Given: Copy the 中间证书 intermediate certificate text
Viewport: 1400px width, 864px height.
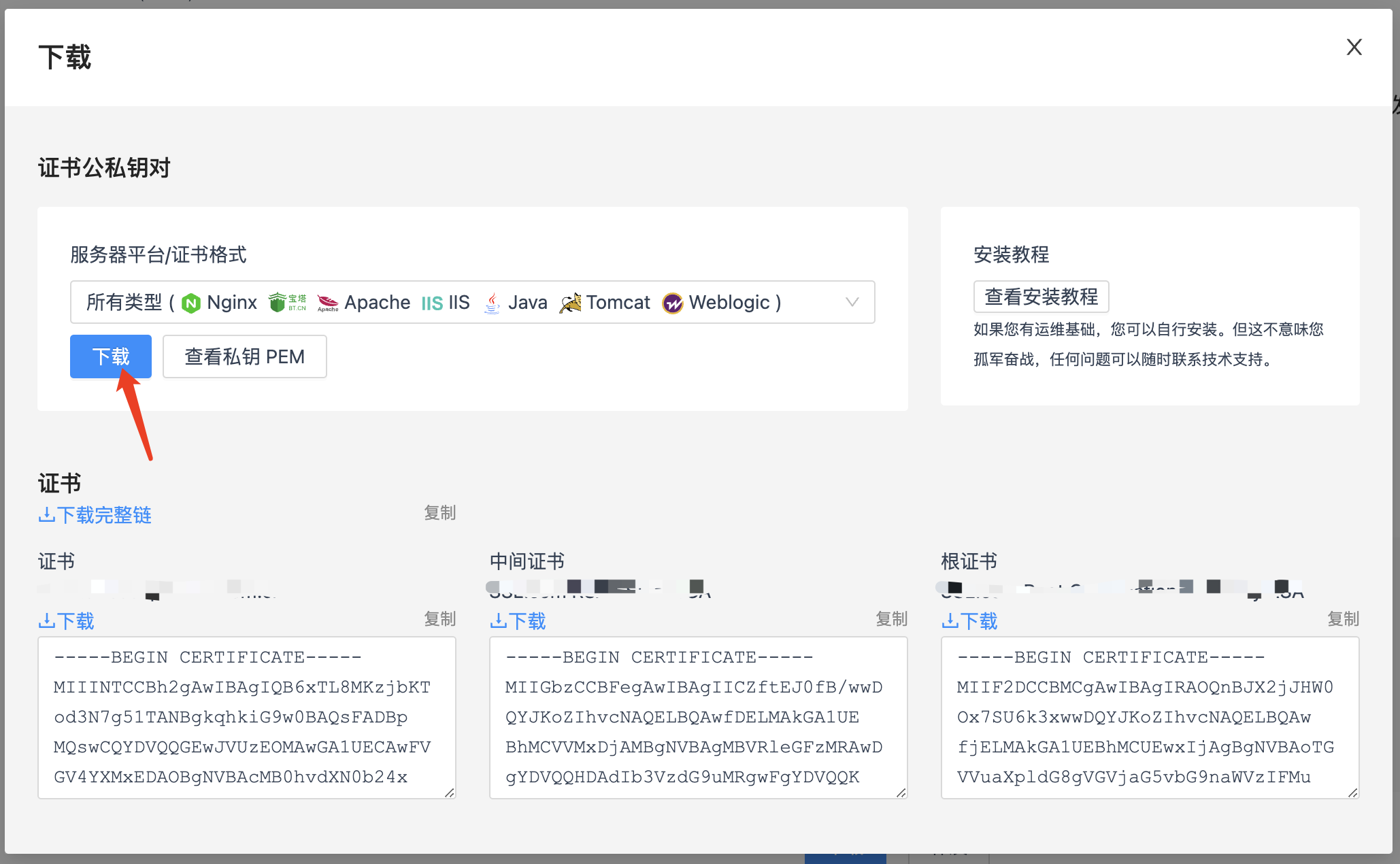Looking at the screenshot, I should pos(891,618).
